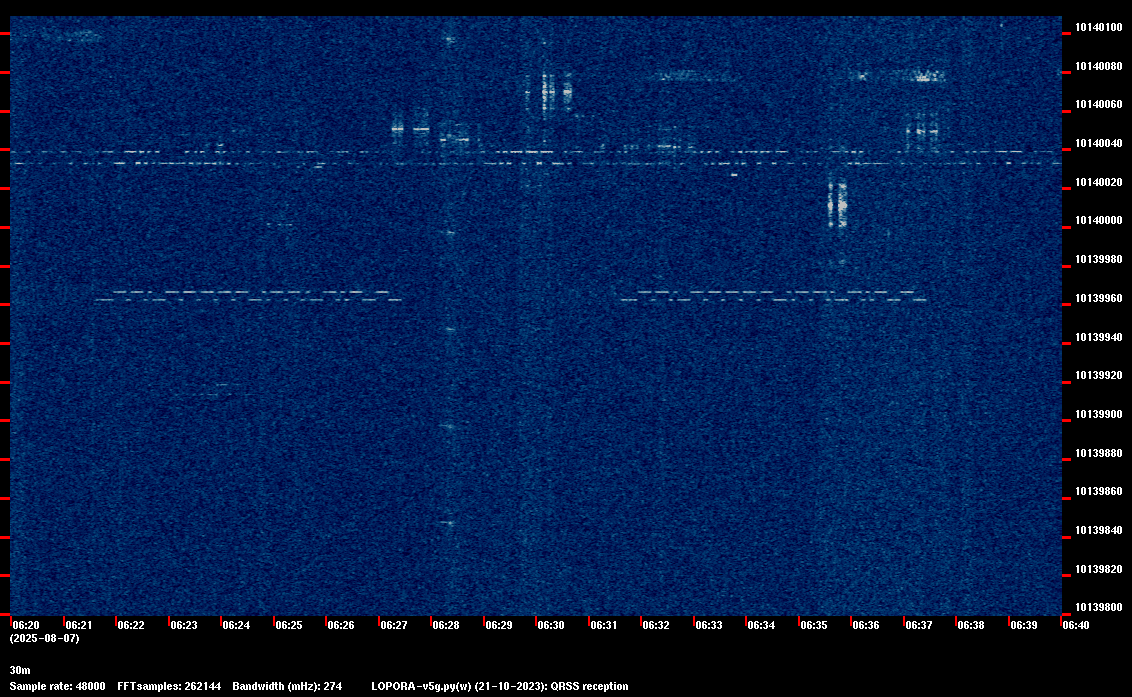Click the 10139820 frequency label
This screenshot has height=697, width=1132.
coord(1099,569)
